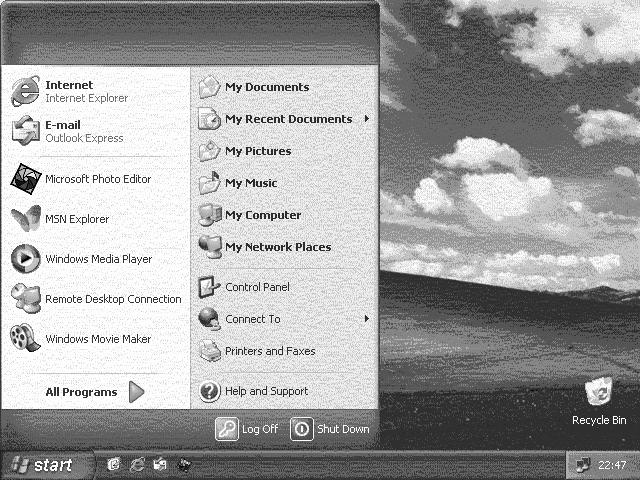Click the My Pictures text label
This screenshot has height=480, width=640.
(258, 151)
